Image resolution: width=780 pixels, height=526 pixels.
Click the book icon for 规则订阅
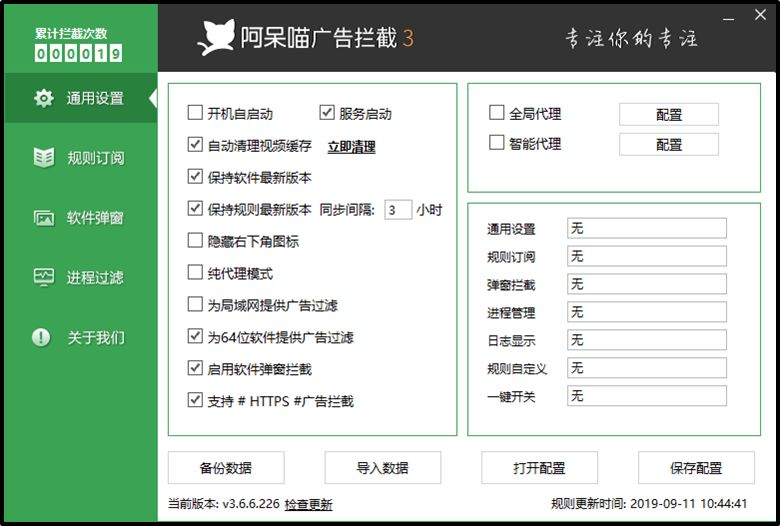pos(44,158)
